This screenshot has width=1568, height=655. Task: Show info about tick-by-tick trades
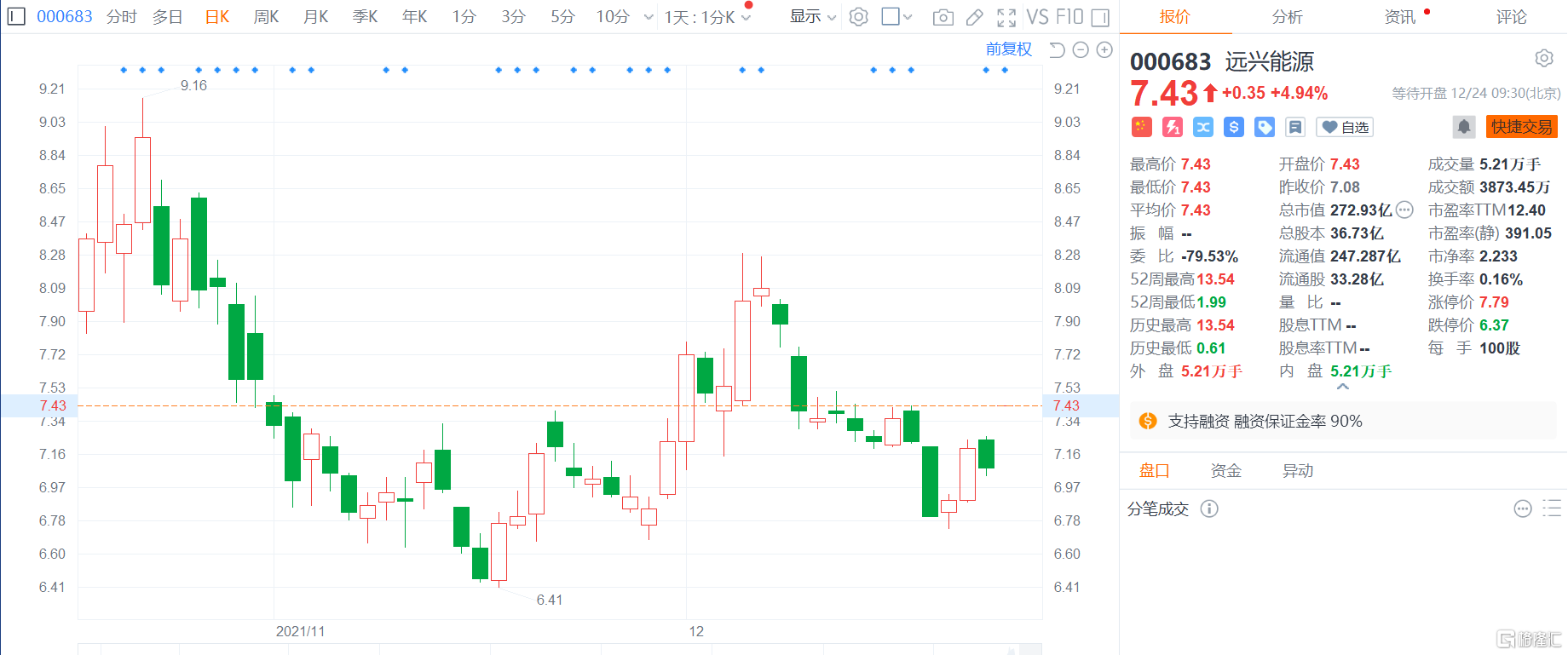point(1209,508)
